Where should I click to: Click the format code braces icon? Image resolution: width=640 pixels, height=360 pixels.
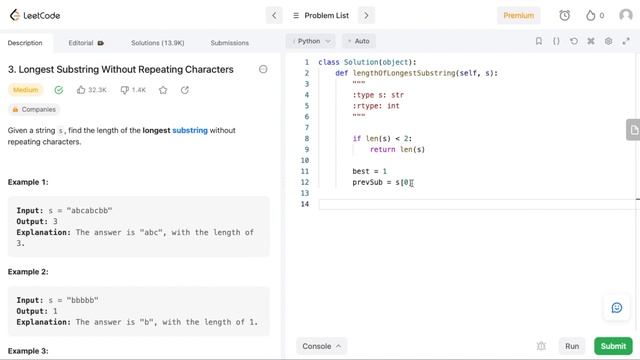click(556, 41)
